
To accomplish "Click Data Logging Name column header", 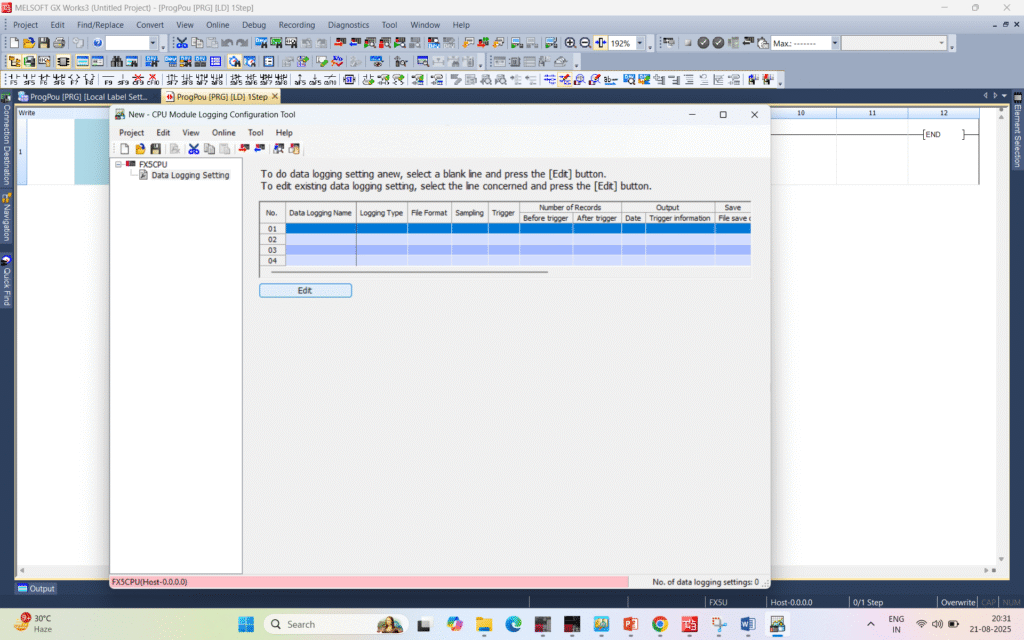I will pyautogui.click(x=321, y=213).
